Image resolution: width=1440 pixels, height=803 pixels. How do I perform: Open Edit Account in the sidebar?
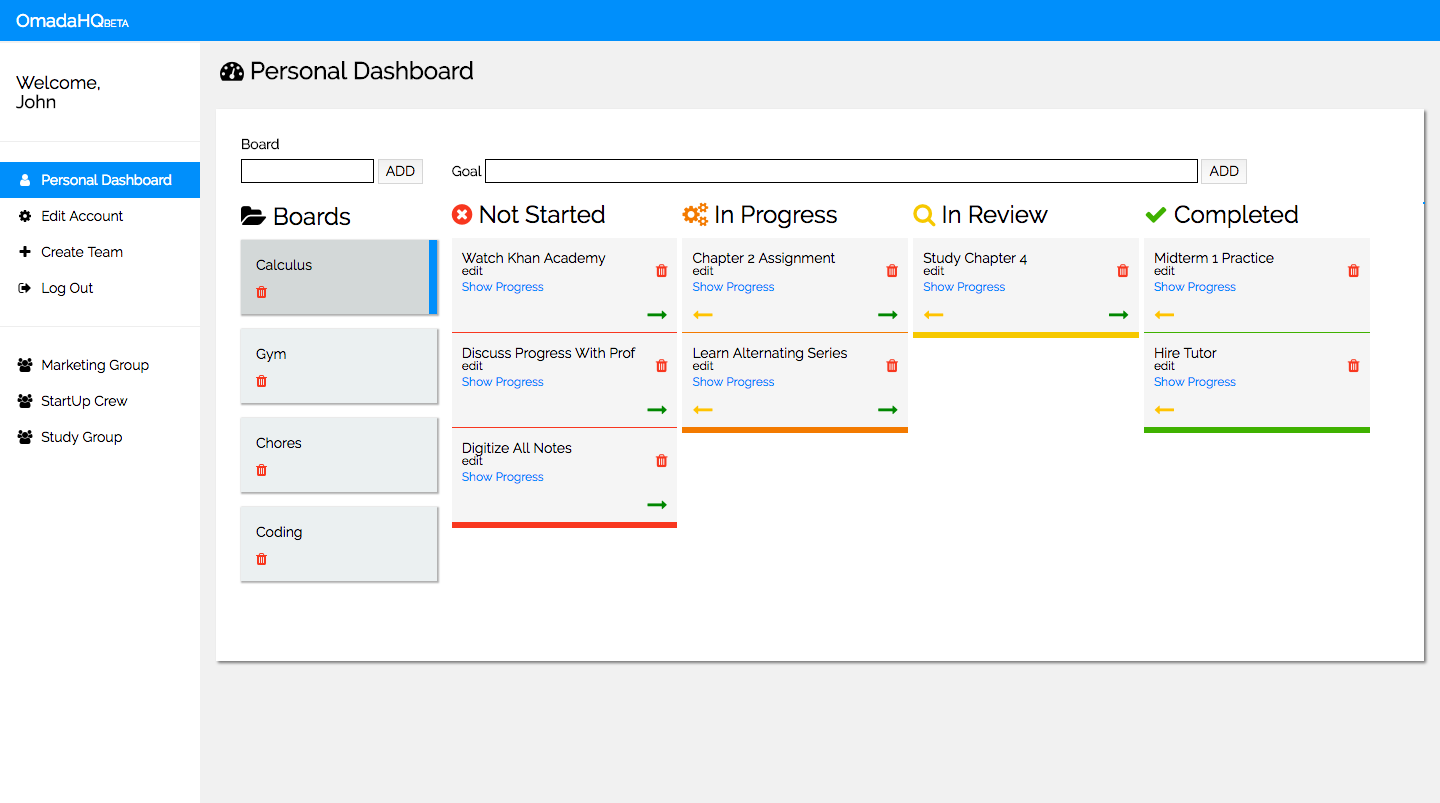coord(82,216)
